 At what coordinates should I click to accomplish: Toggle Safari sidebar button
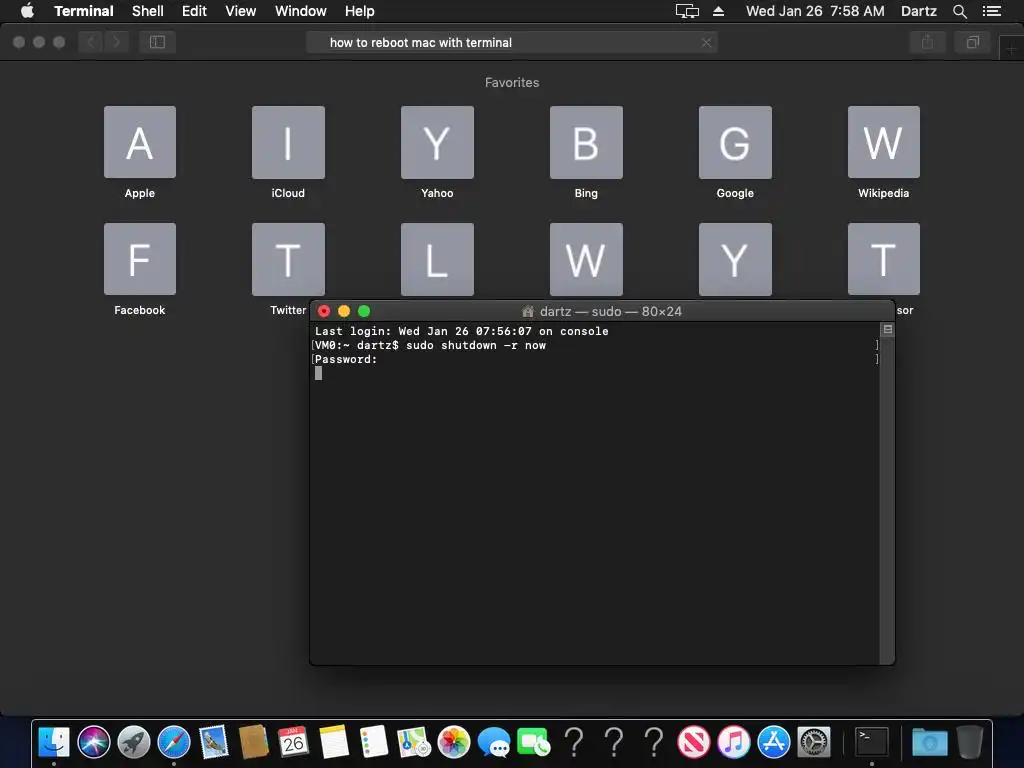click(157, 42)
